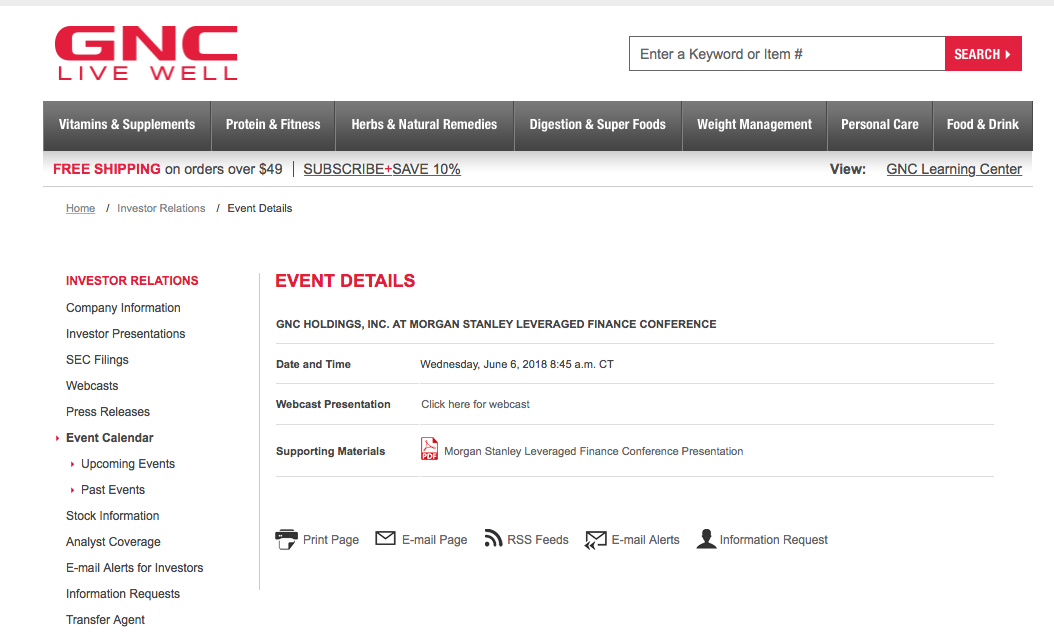
Task: Open the RSS Feeds icon
Action: click(494, 538)
